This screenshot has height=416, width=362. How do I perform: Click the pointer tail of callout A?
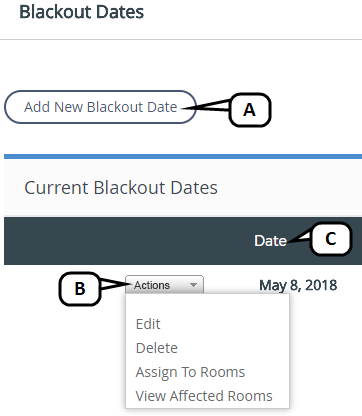[207, 106]
